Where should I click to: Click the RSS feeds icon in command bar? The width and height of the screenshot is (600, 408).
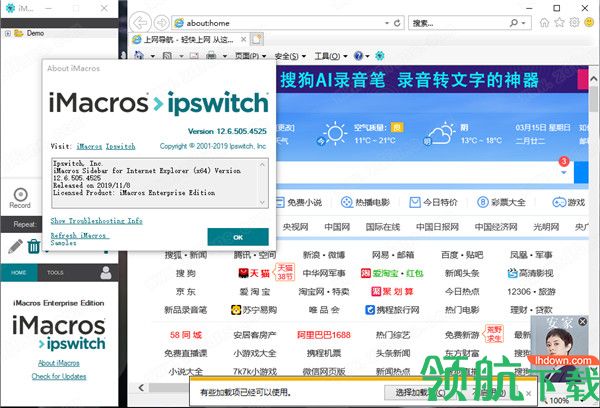tap(167, 56)
